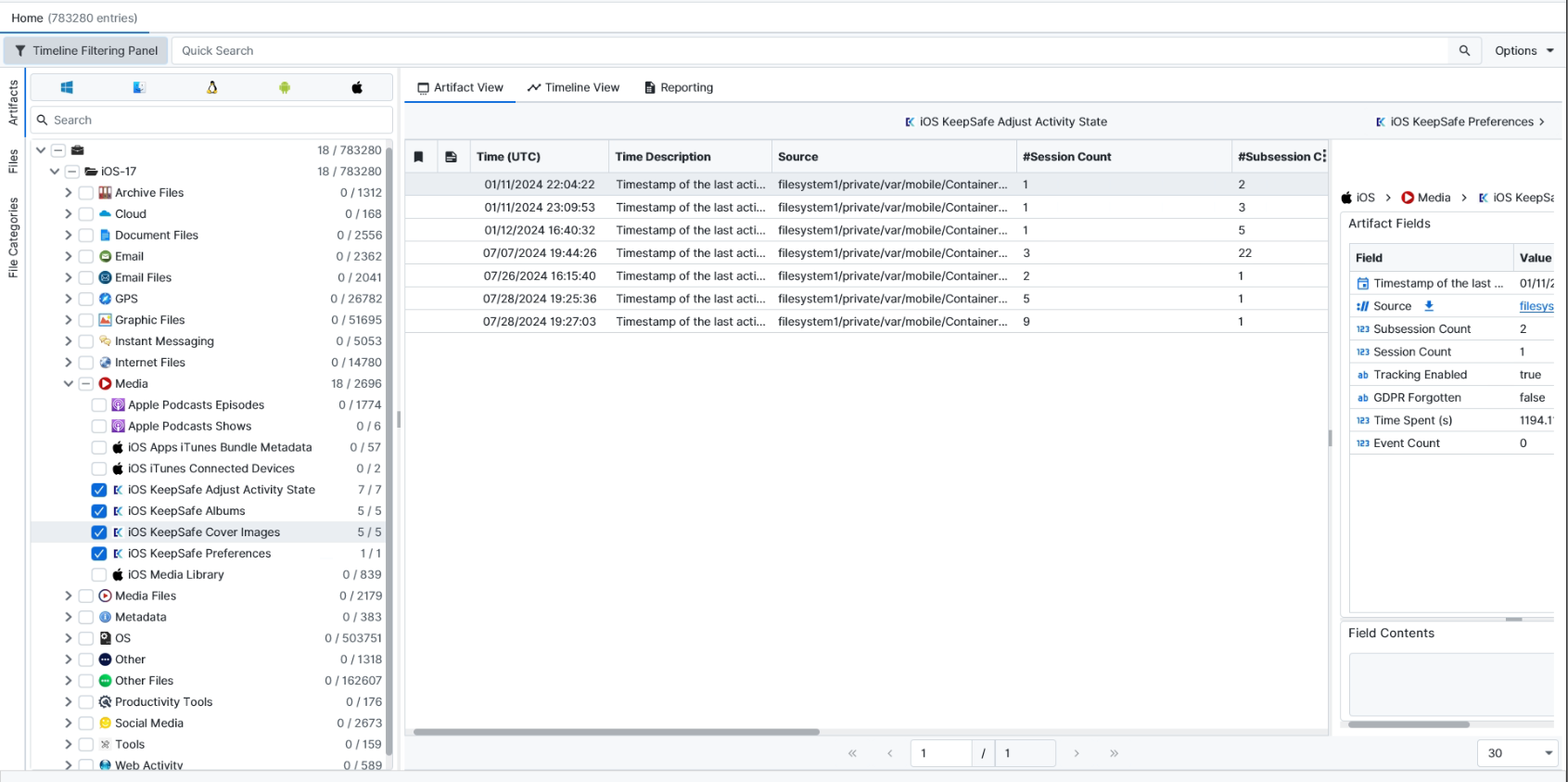
Task: Check the iOS Media Library checkbox
Action: pyautogui.click(x=99, y=575)
